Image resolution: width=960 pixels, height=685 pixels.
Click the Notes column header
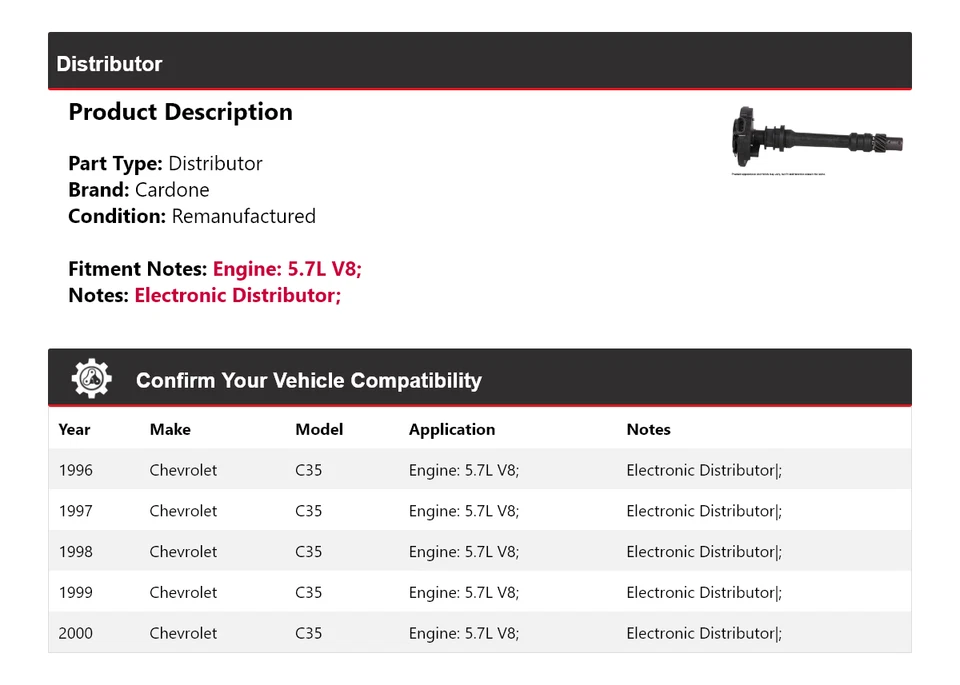[x=648, y=429]
